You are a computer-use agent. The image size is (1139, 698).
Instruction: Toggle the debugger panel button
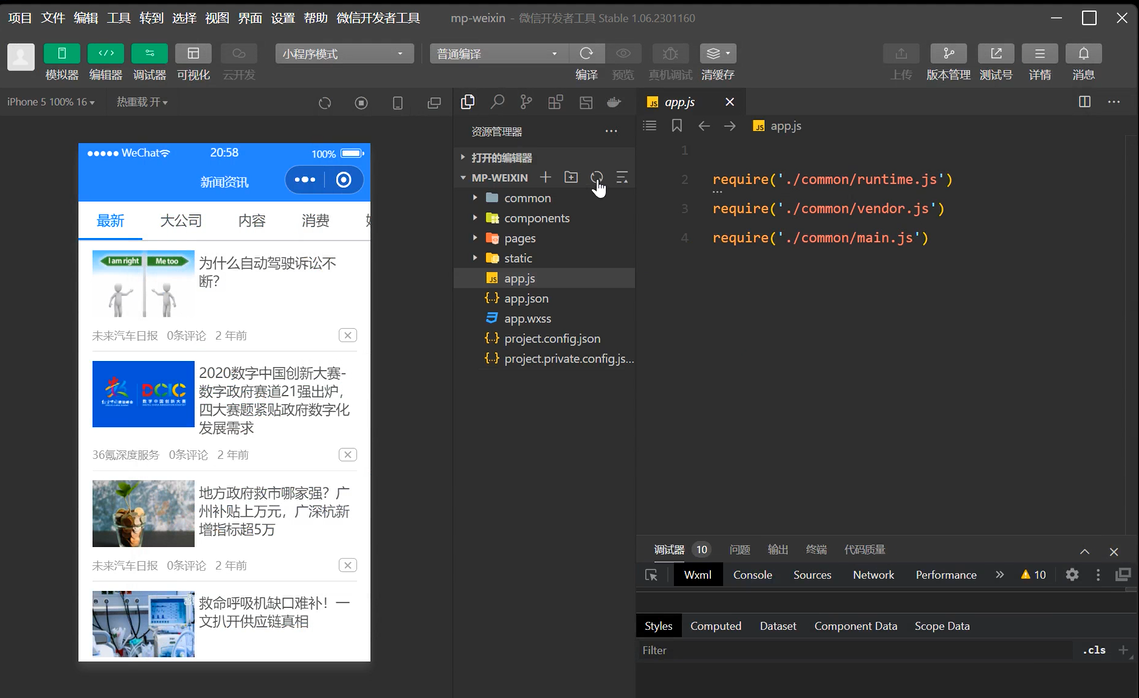tap(150, 53)
